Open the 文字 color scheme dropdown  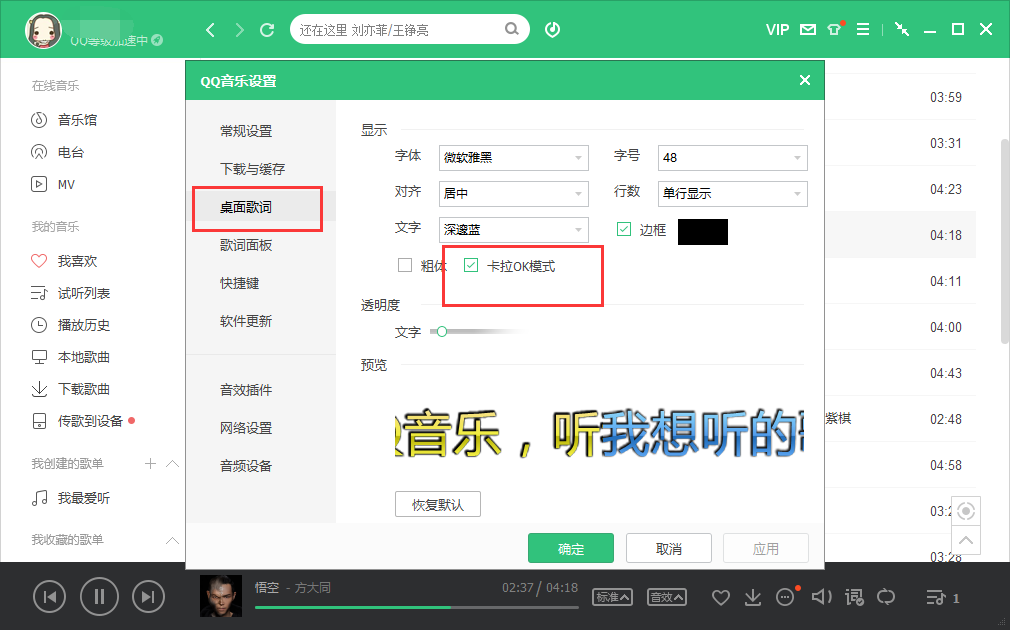tap(513, 230)
